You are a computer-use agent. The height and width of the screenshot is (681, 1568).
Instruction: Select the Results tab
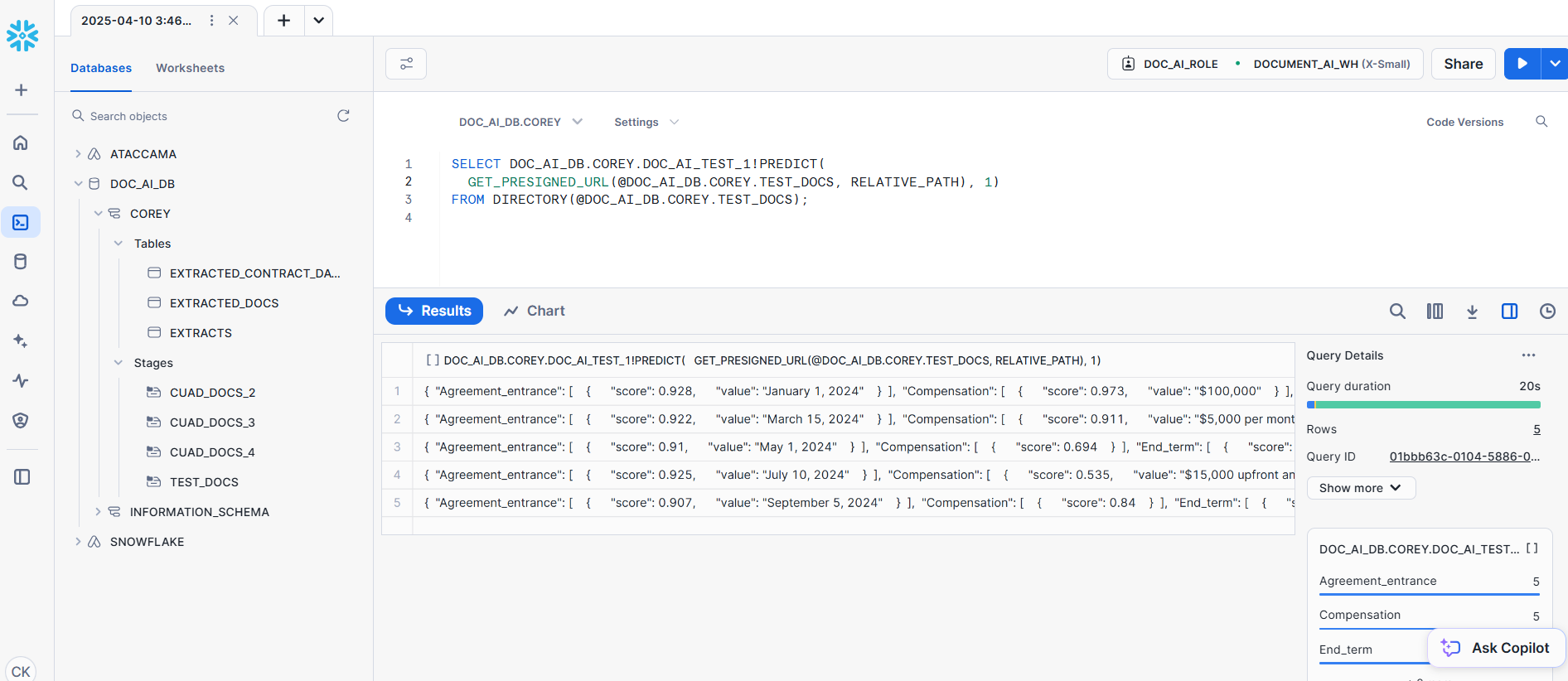(x=434, y=311)
